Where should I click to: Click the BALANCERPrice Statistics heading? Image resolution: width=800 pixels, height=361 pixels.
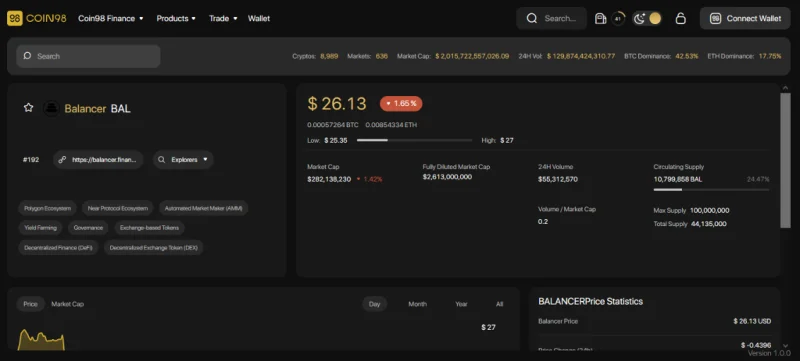pos(590,301)
